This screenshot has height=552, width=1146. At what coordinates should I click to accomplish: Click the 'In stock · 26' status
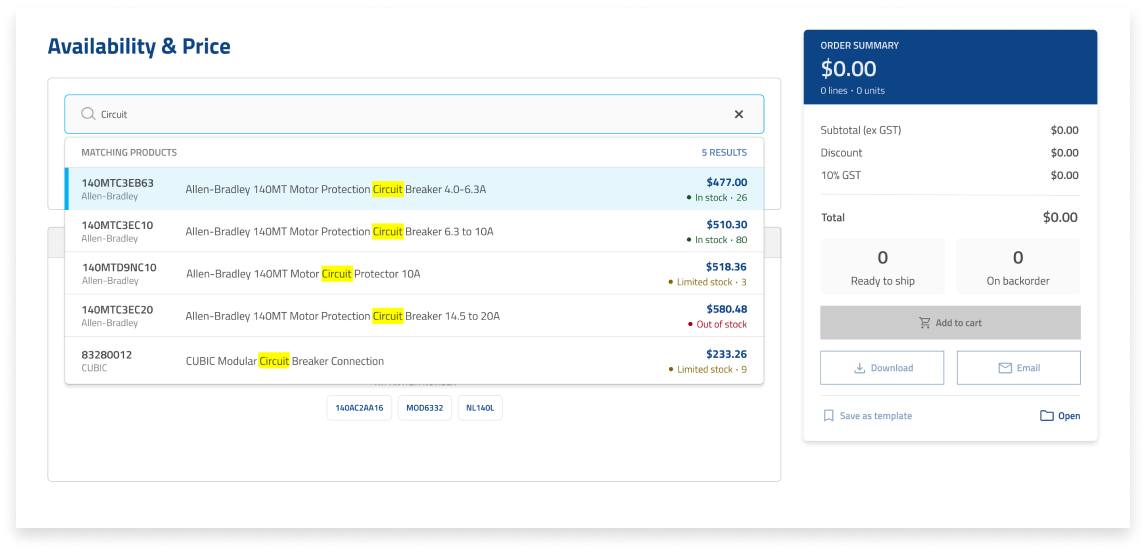coord(716,197)
